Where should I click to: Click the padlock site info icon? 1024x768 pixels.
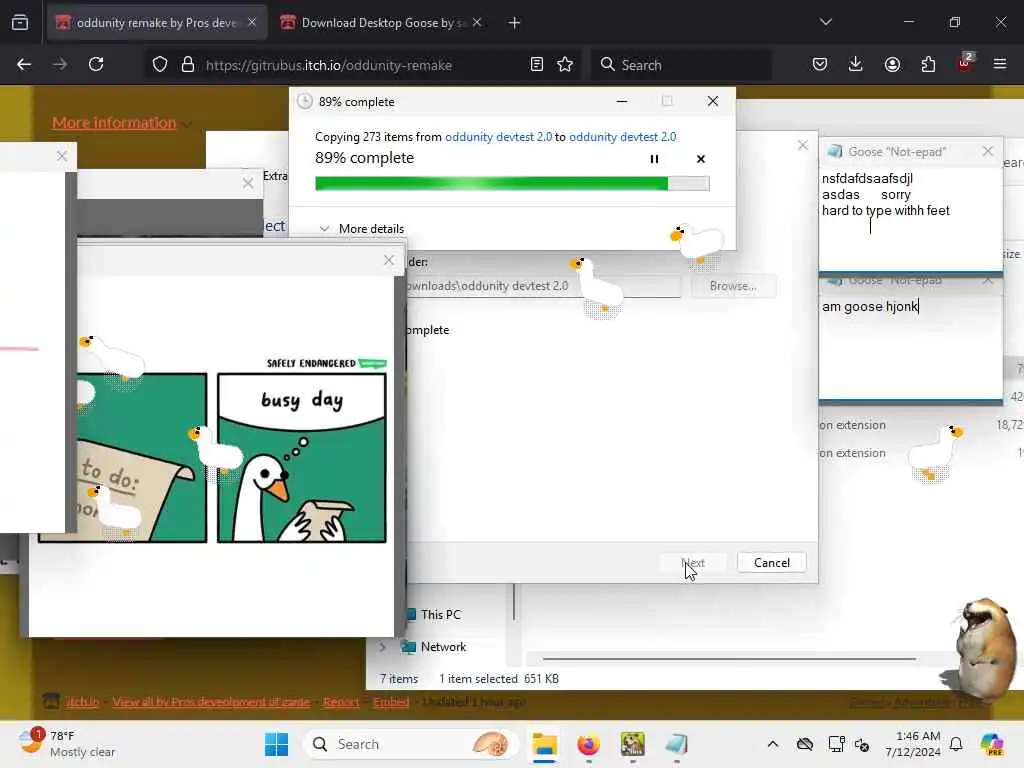click(x=187, y=65)
